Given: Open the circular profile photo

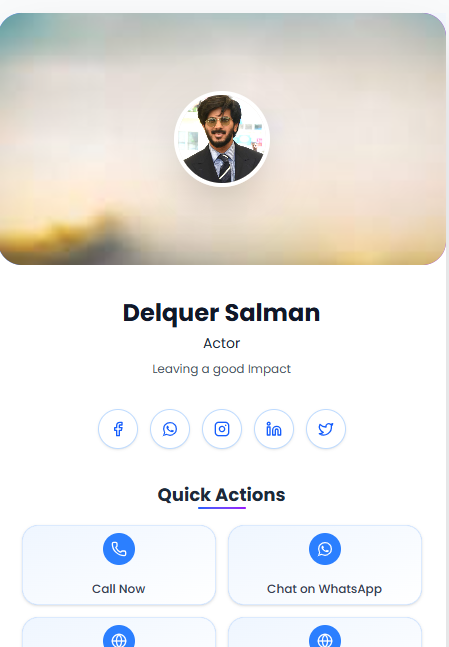Looking at the screenshot, I should click(x=222, y=139).
